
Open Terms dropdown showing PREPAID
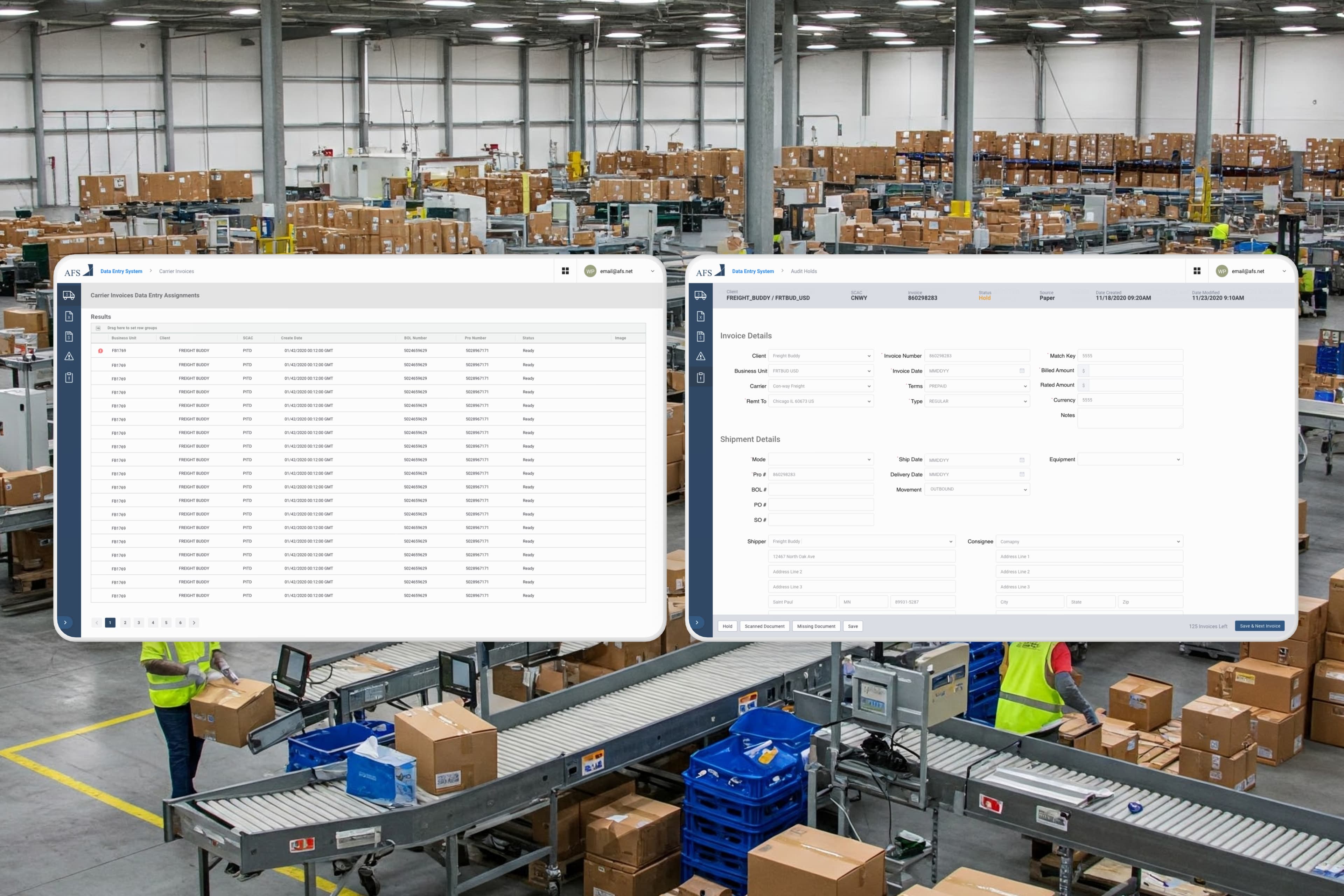coord(977,386)
